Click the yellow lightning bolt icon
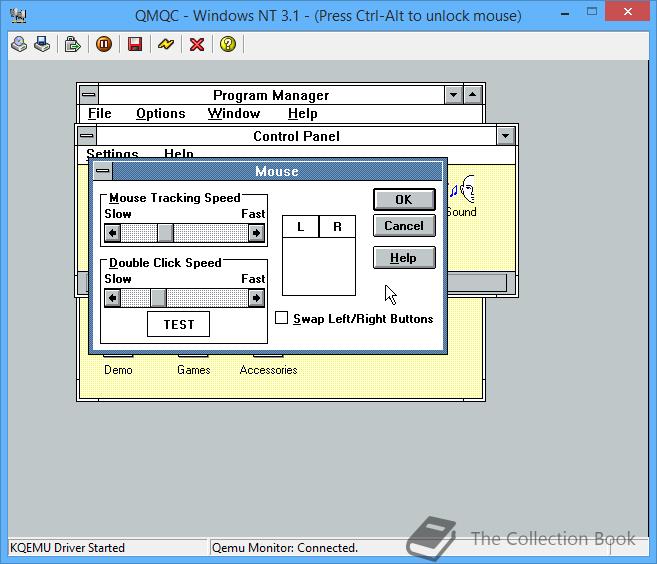The width and height of the screenshot is (657, 564). tap(166, 44)
